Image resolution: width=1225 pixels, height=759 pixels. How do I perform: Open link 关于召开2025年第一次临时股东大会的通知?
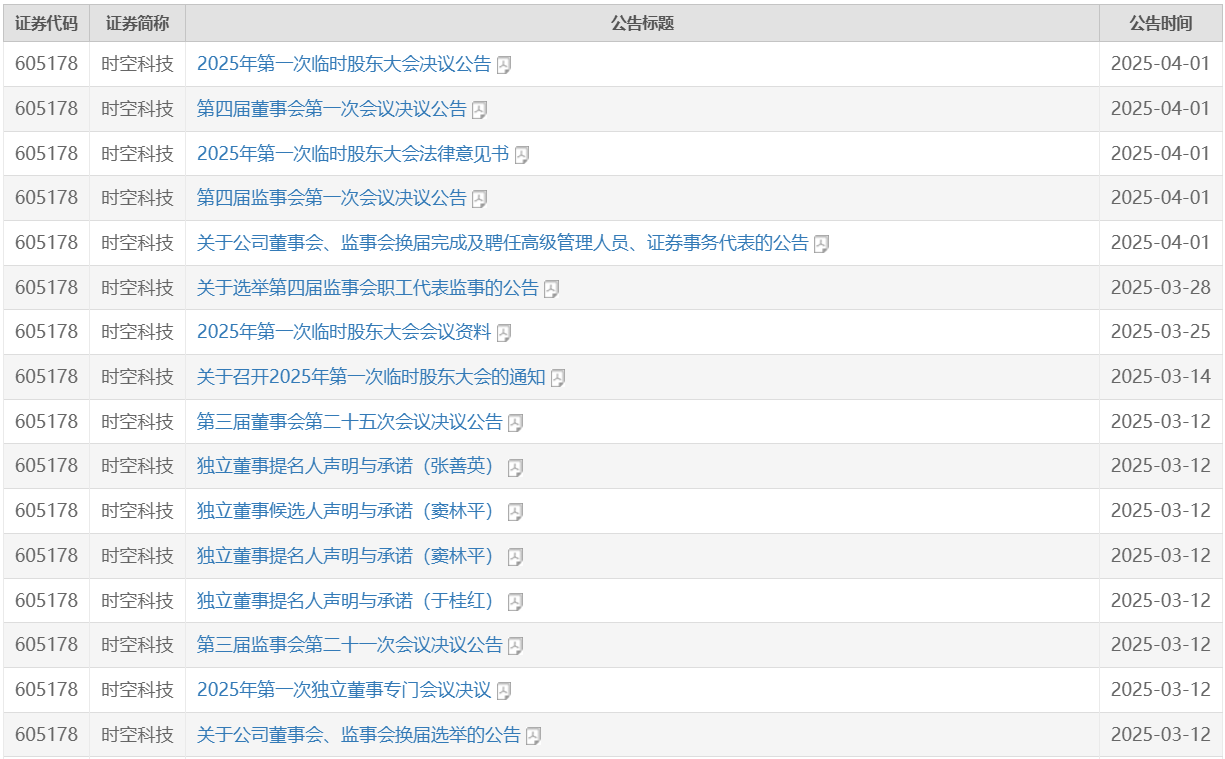(371, 377)
